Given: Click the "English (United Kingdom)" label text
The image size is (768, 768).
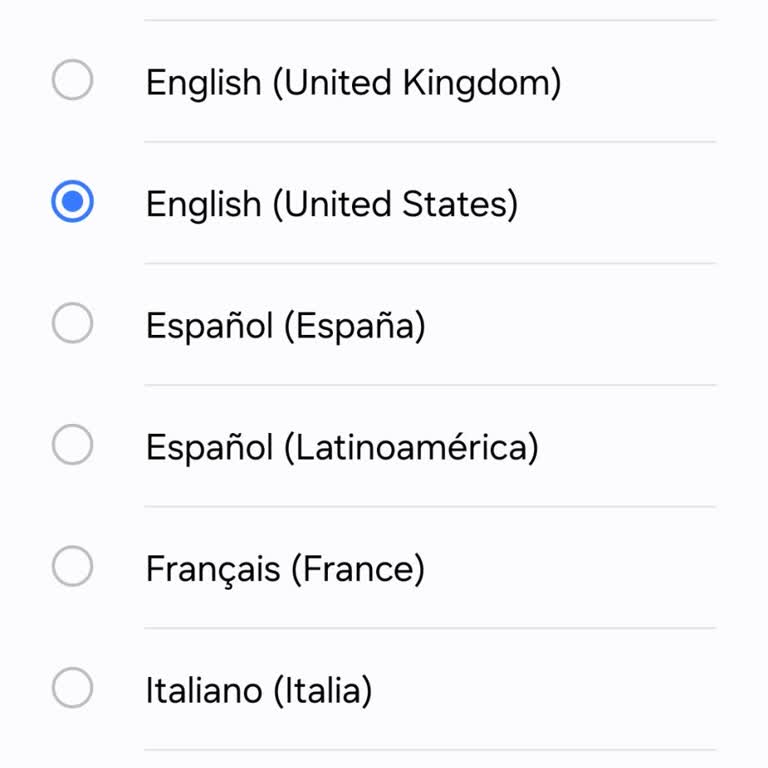Looking at the screenshot, I should [353, 82].
